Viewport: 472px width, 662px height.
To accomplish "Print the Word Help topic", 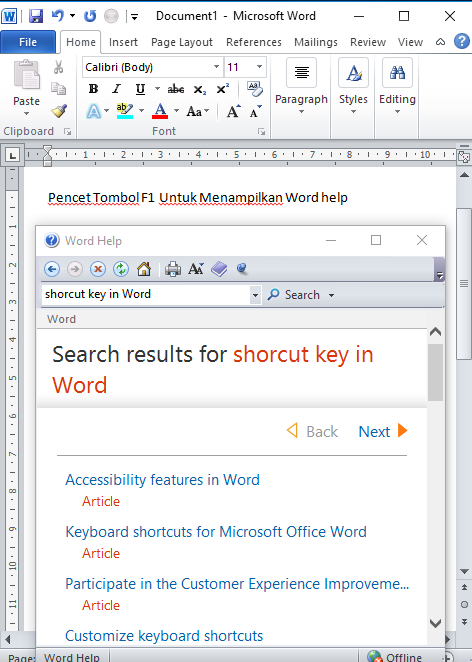I will tap(173, 269).
